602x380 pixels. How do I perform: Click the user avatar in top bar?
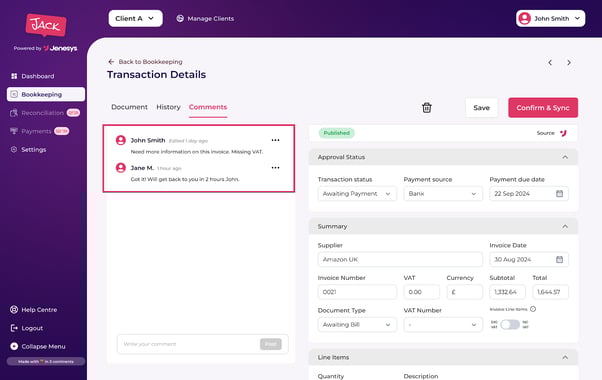pos(524,18)
